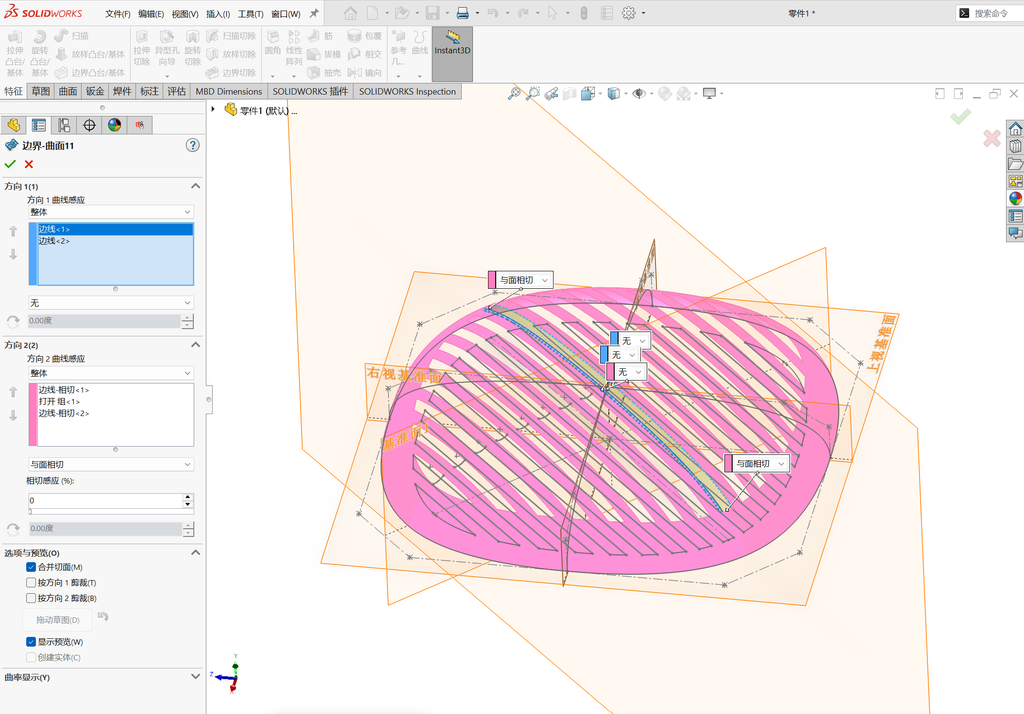Image resolution: width=1024 pixels, height=714 pixels.
Task: Open SOLIDWORKS Forum icon in task pane
Action: [x=1015, y=233]
